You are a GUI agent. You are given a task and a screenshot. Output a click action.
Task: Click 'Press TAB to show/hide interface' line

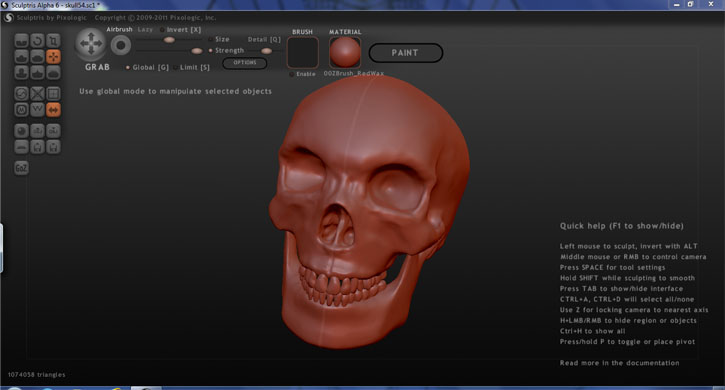point(621,289)
